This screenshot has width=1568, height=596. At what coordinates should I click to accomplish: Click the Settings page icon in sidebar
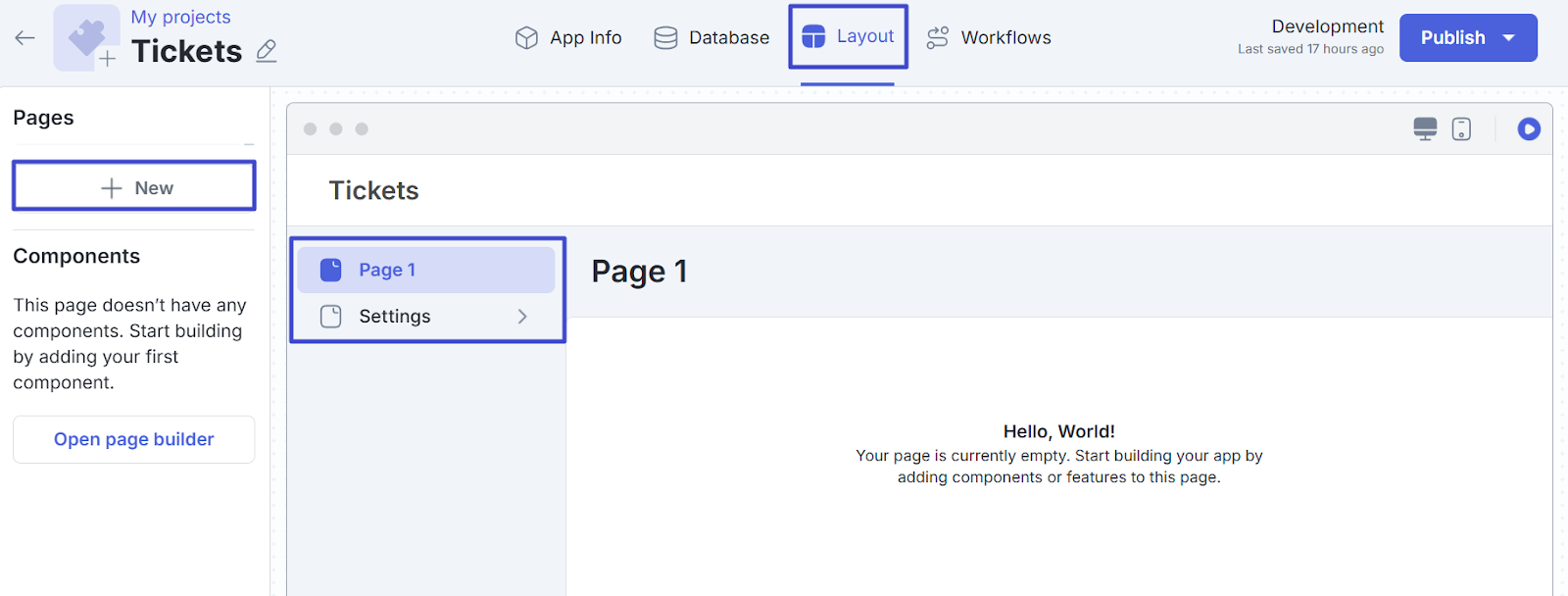[331, 317]
